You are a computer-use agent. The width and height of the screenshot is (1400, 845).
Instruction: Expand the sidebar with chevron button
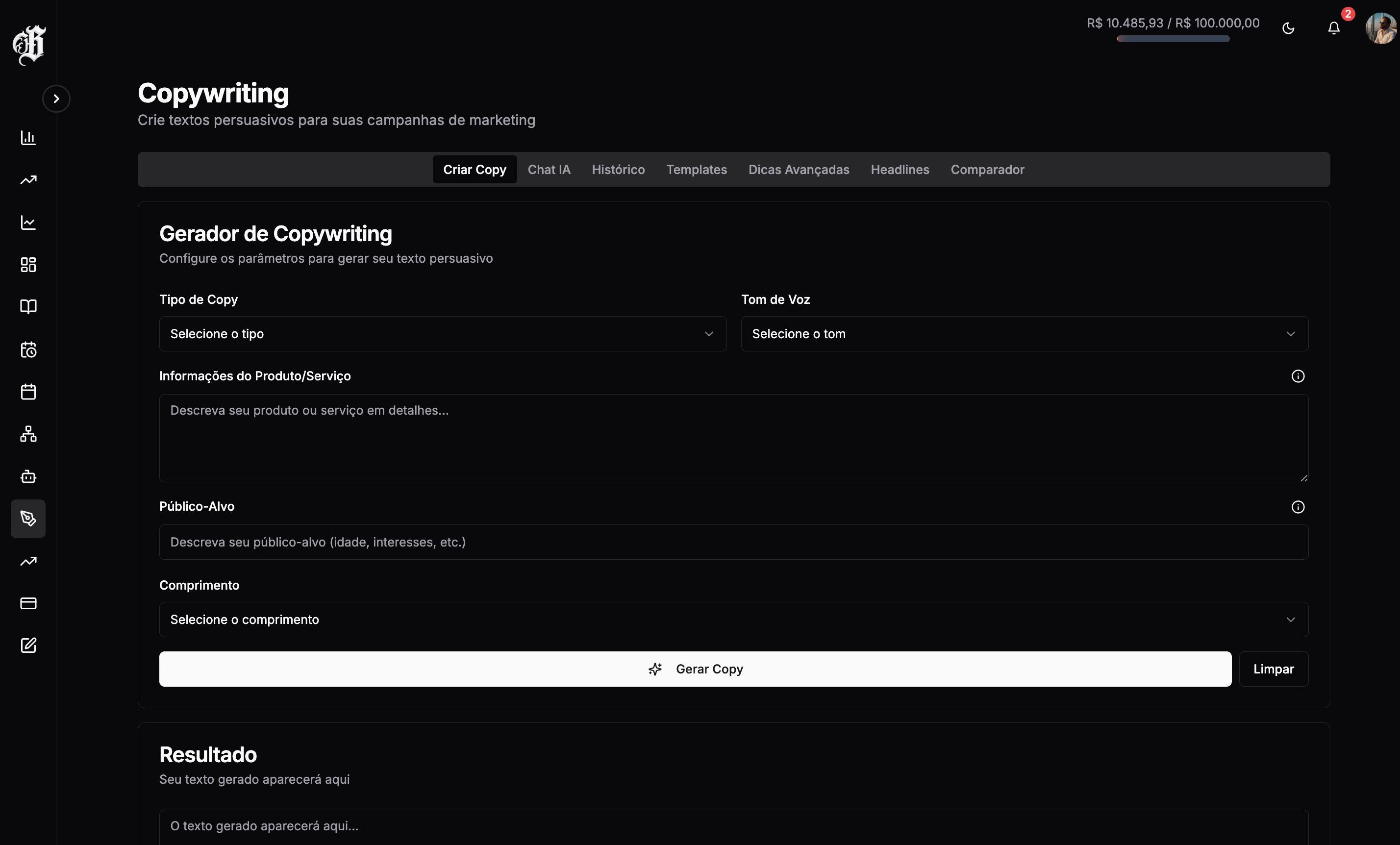56,99
